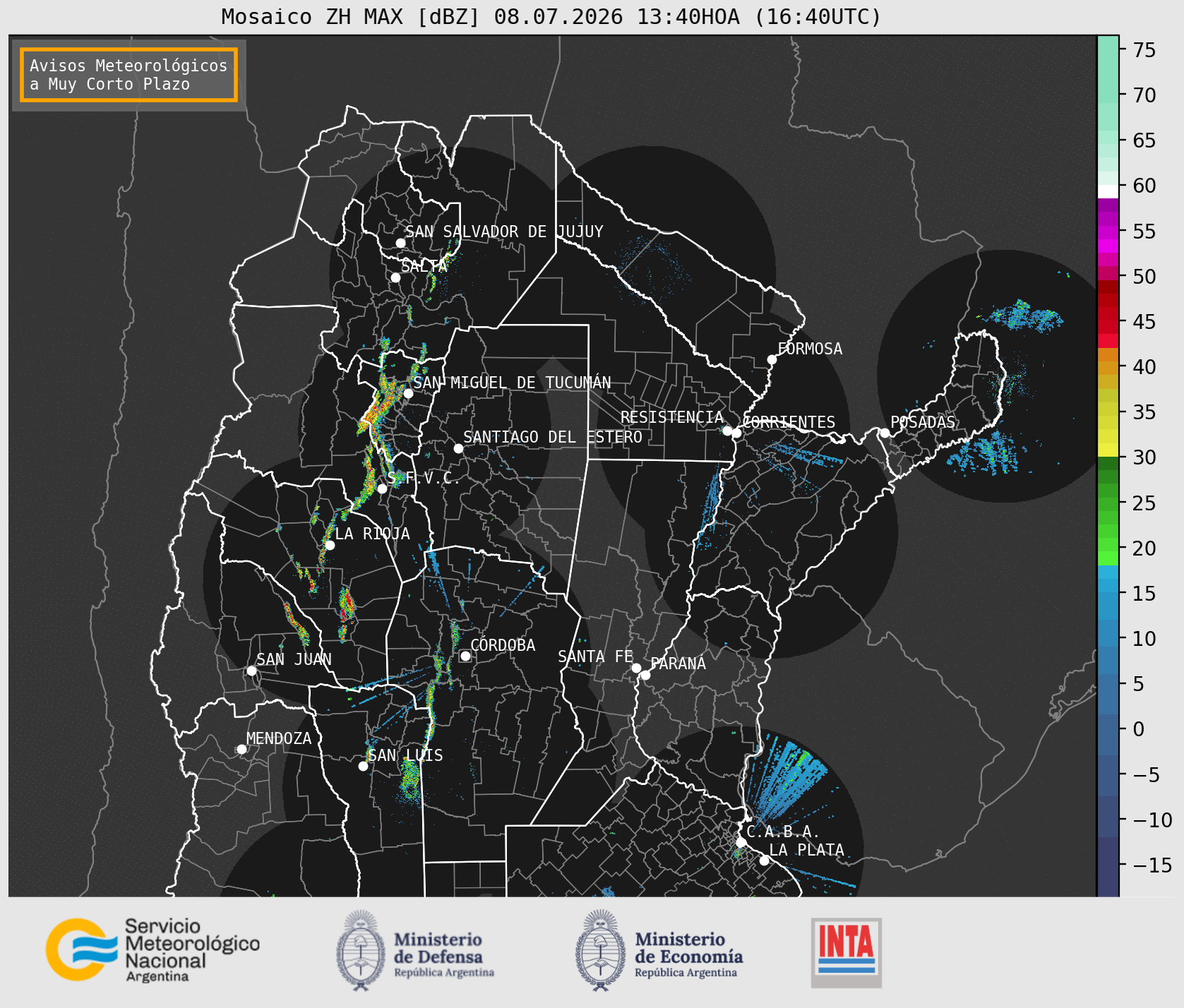The height and width of the screenshot is (1008, 1184).
Task: Select the Resistencia city dot
Action: point(727,430)
